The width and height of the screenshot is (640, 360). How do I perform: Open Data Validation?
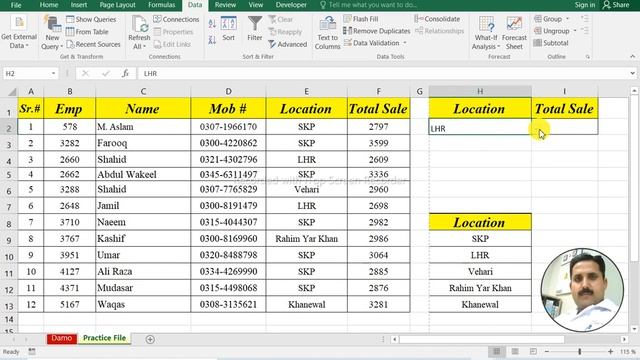pyautogui.click(x=371, y=43)
